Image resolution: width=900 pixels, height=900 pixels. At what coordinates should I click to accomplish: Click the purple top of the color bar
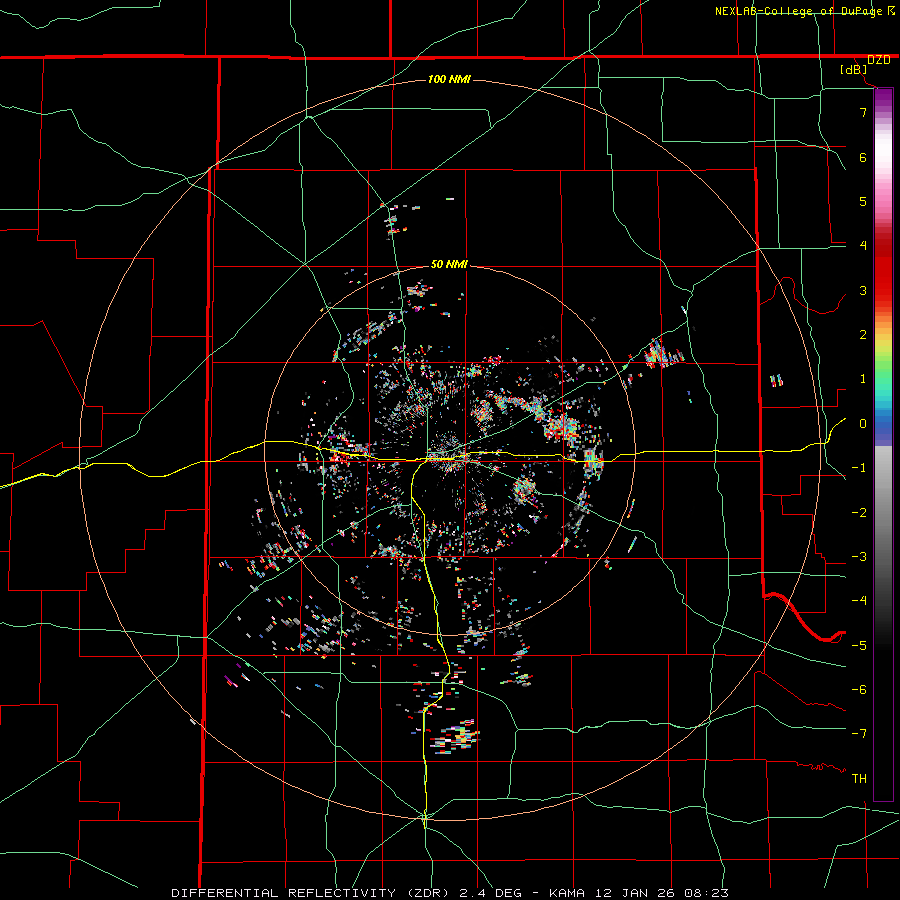(x=883, y=98)
